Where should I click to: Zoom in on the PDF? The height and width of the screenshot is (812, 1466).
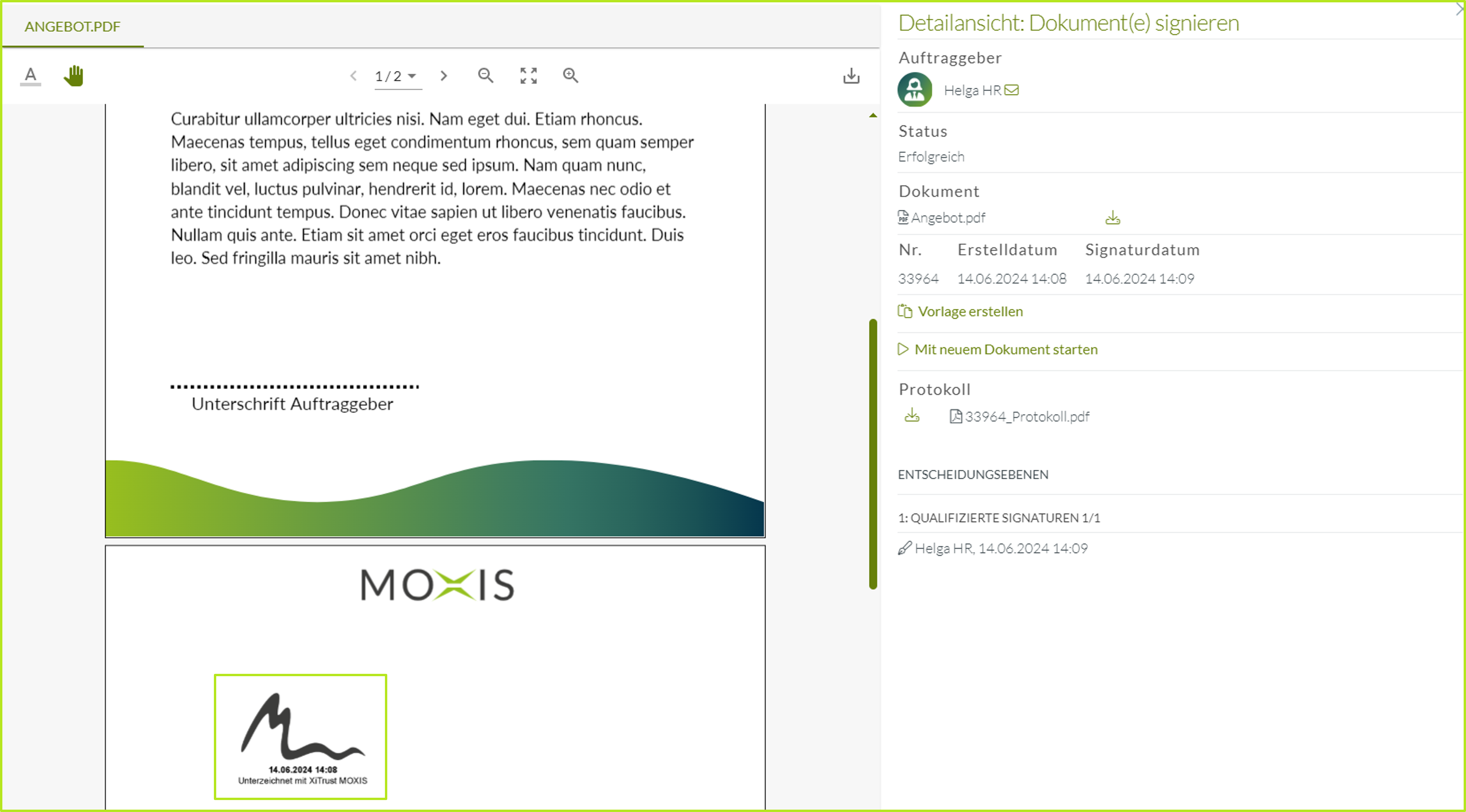(x=570, y=76)
